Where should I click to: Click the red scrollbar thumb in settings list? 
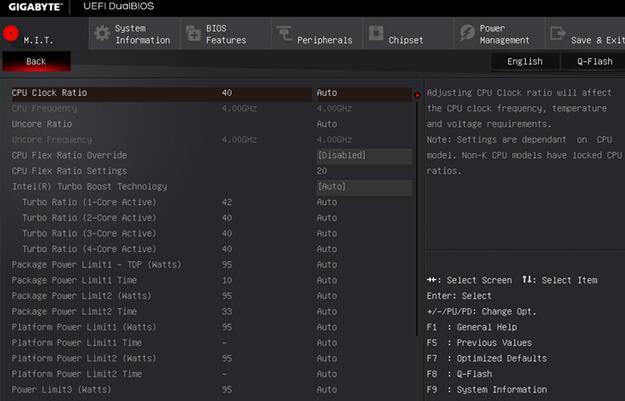(x=417, y=95)
